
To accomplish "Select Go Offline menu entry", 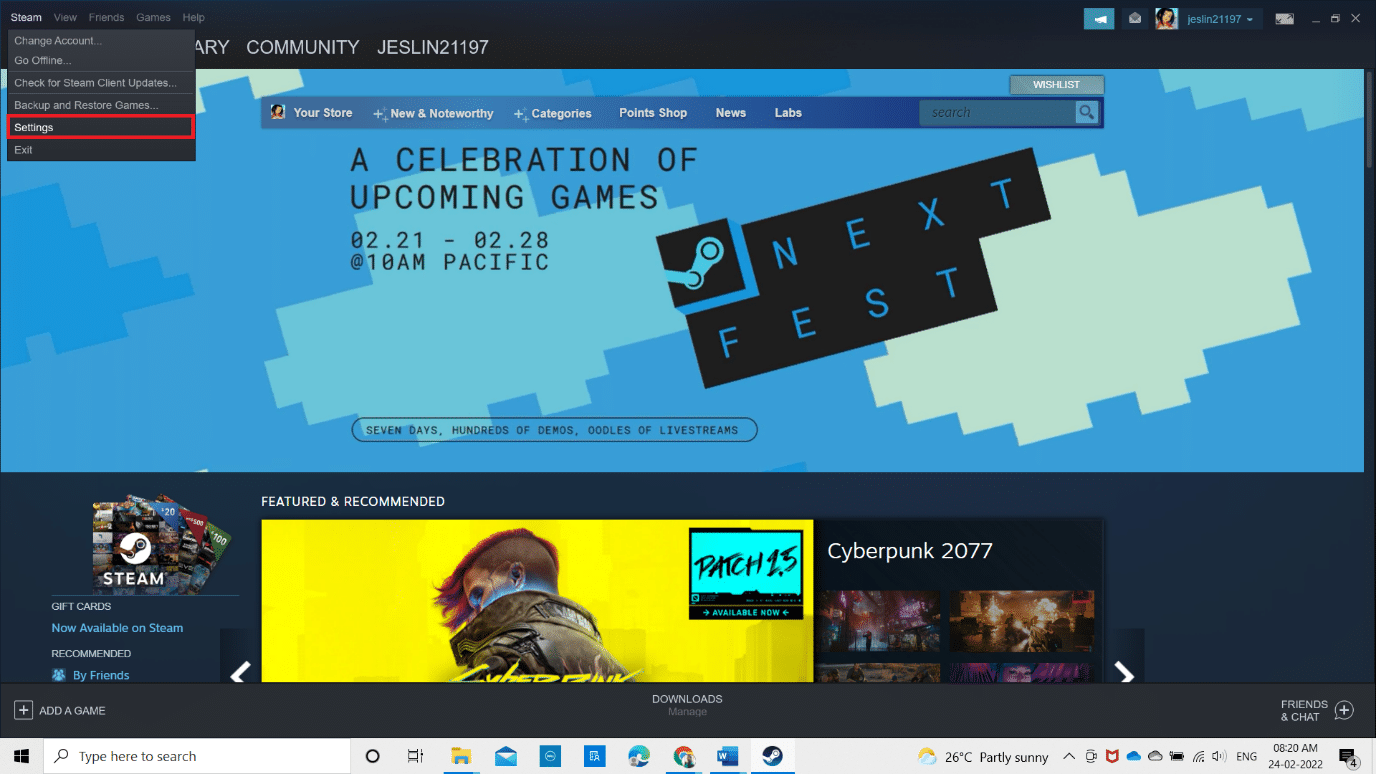I will click(101, 61).
